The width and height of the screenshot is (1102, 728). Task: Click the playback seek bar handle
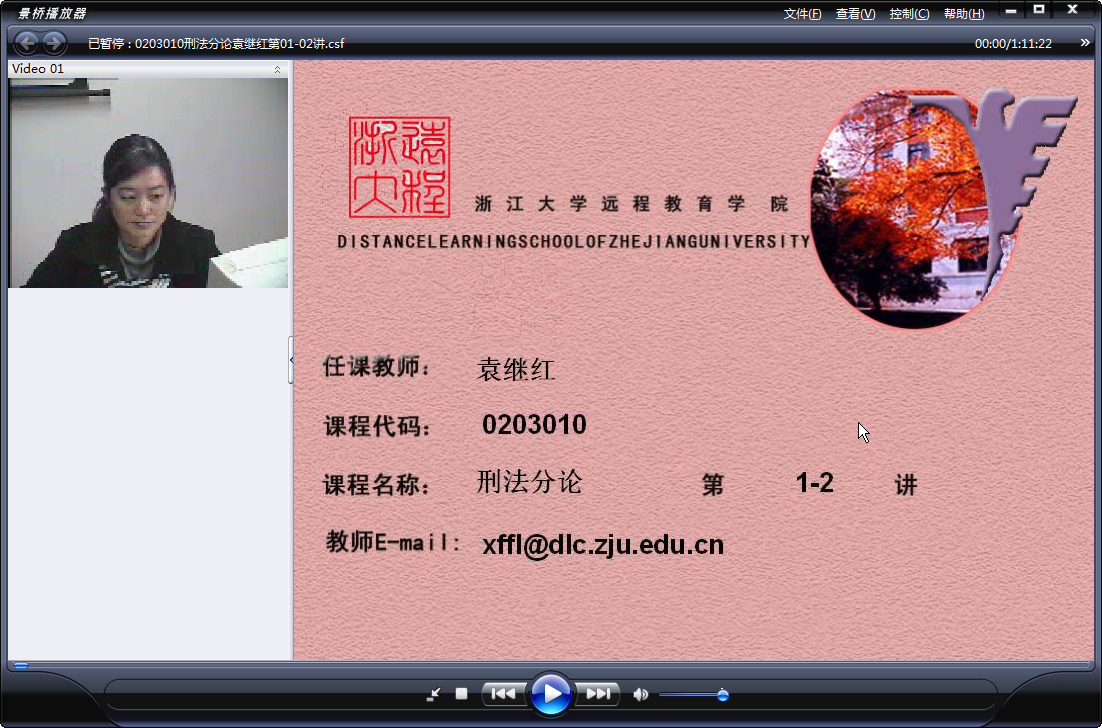(21, 665)
